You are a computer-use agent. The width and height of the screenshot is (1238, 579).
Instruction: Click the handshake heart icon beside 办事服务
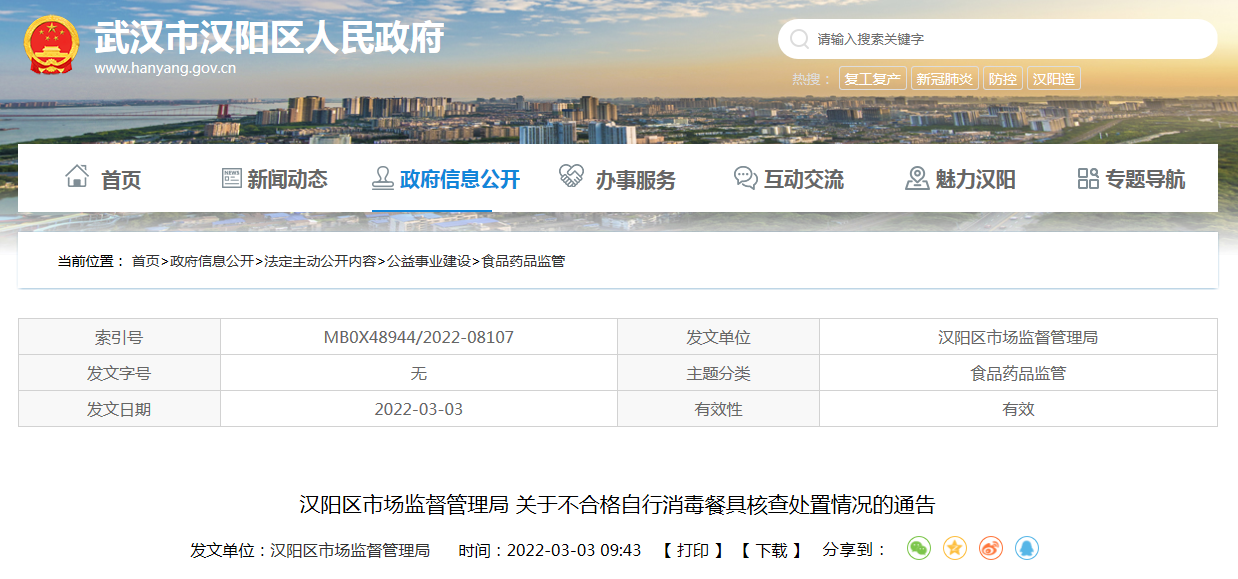tap(571, 177)
